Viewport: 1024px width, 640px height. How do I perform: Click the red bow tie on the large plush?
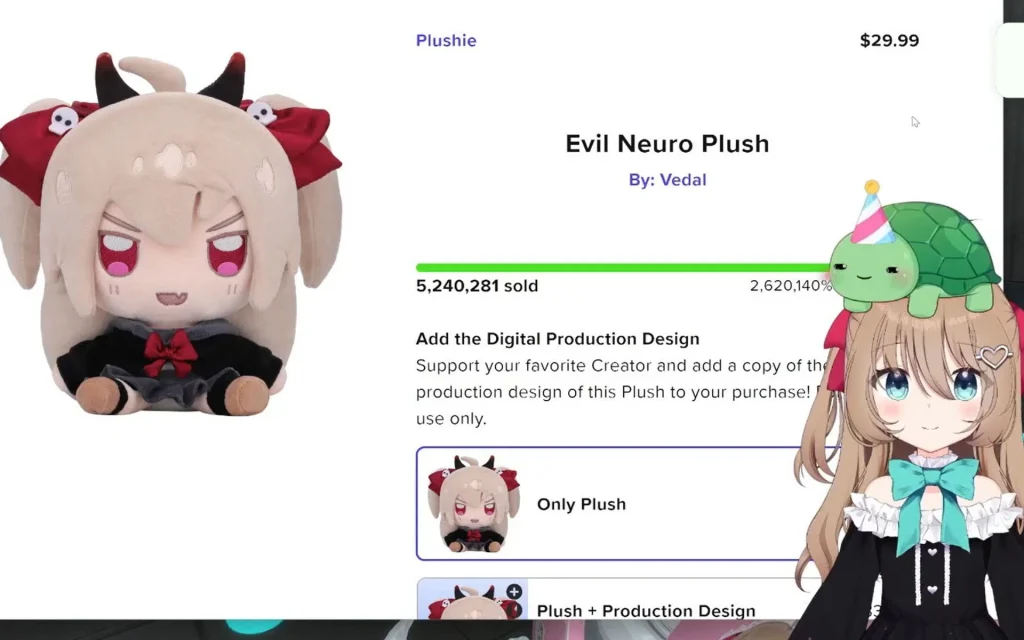click(170, 353)
